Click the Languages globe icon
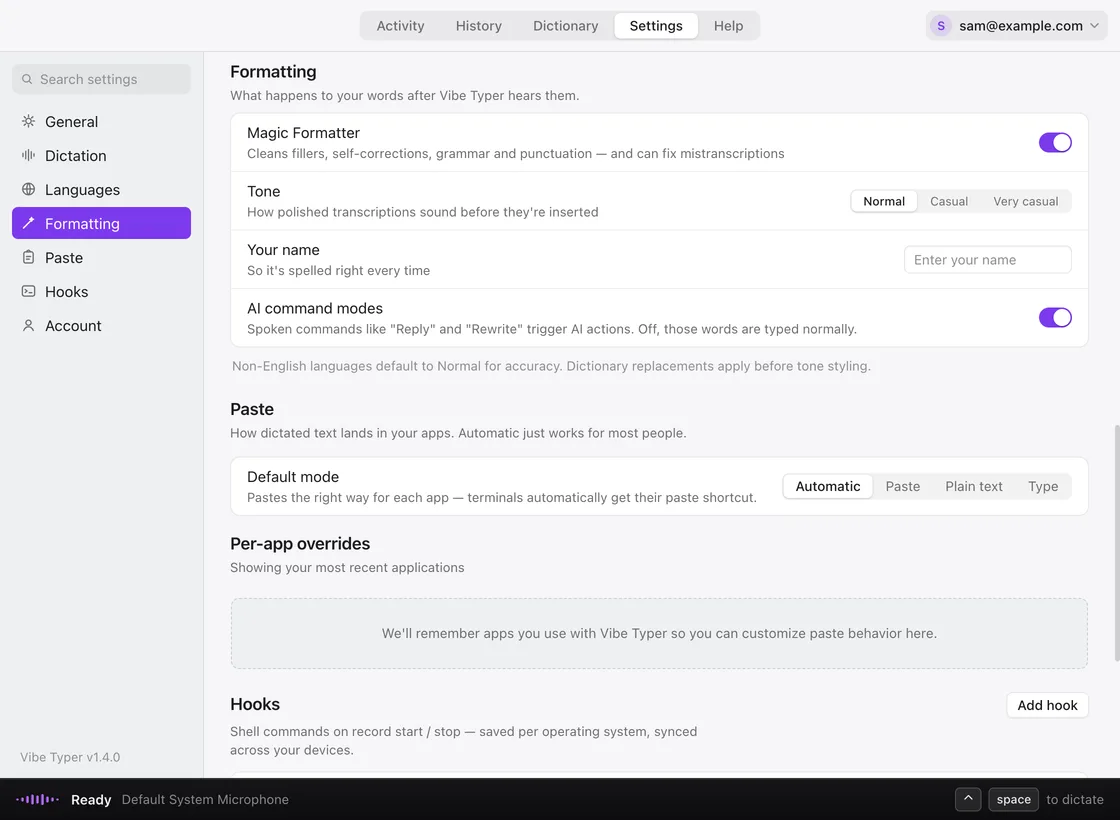This screenshot has height=820, width=1120. (29, 189)
